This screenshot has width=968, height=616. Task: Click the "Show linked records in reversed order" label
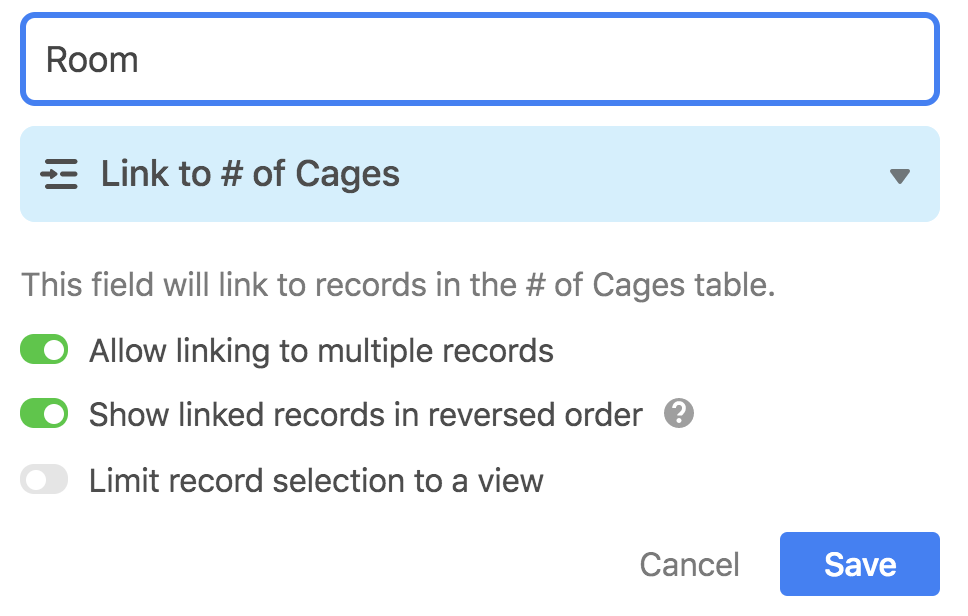click(x=365, y=414)
